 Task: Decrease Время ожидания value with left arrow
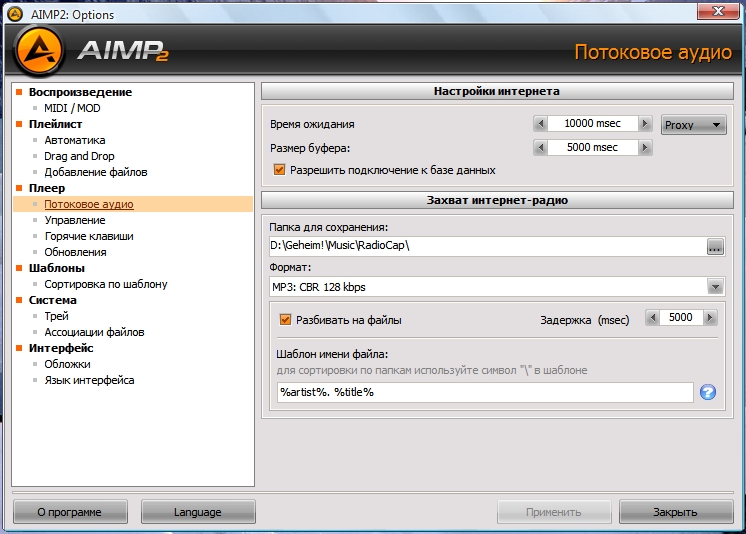[x=540, y=124]
